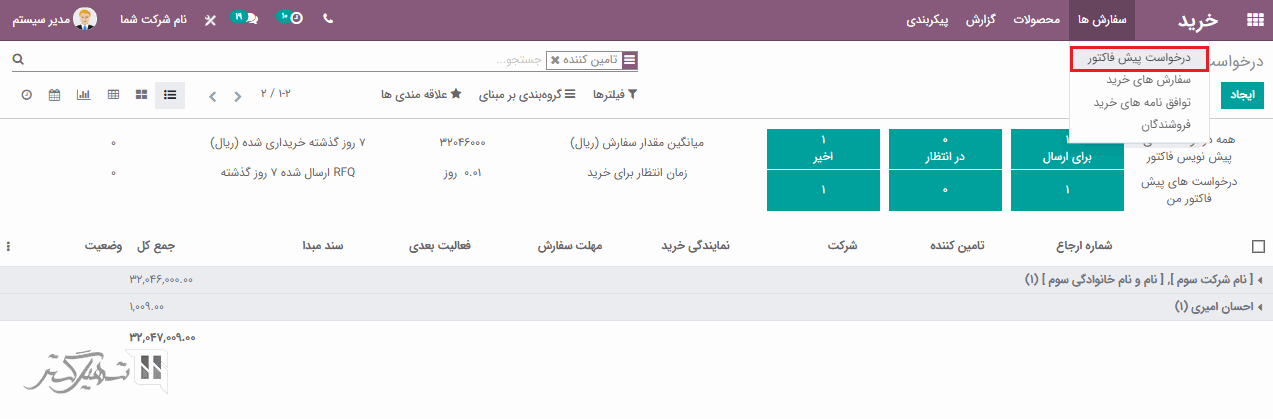
Task: Open the apps grid menu
Action: (x=1254, y=20)
